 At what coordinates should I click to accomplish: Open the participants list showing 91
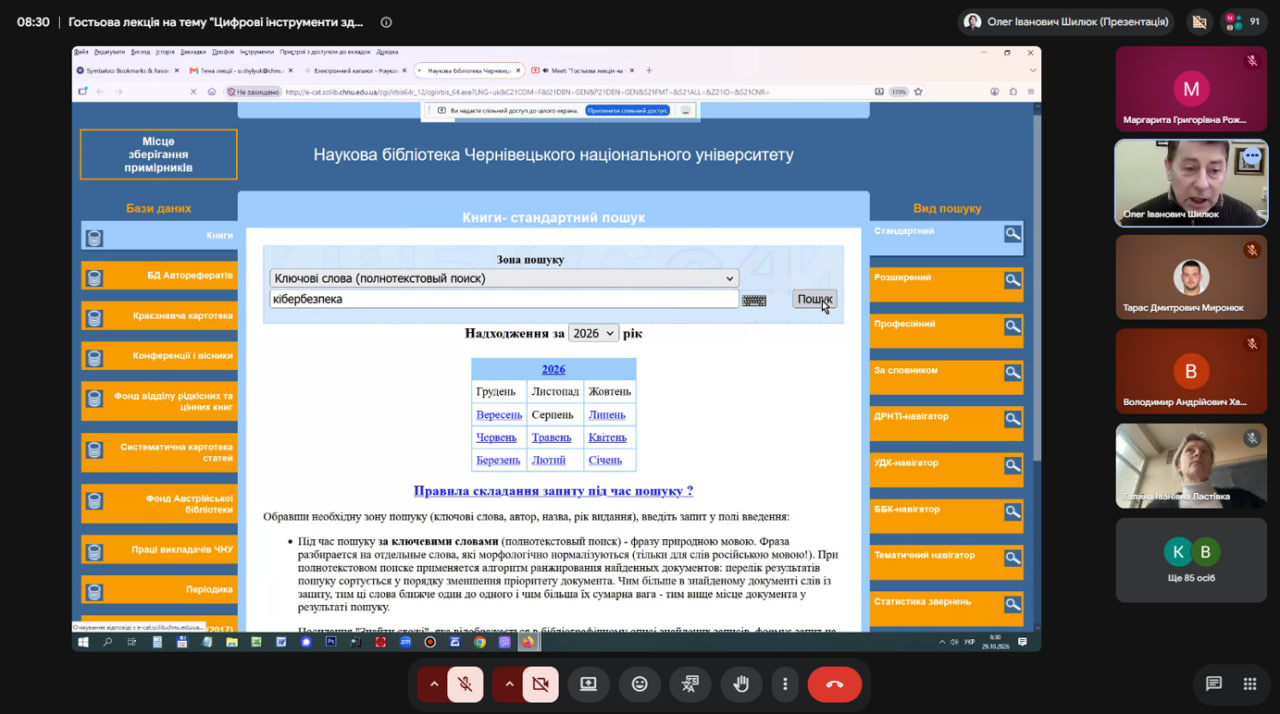click(1244, 21)
